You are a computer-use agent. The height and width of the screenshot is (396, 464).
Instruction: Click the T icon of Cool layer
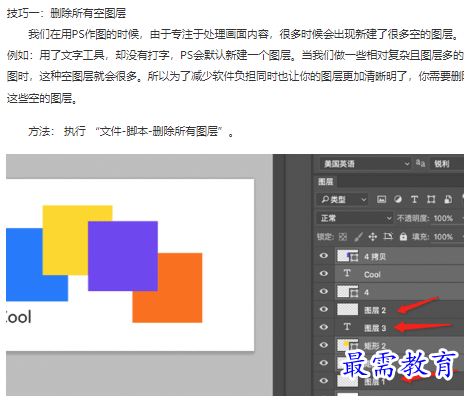coord(347,273)
